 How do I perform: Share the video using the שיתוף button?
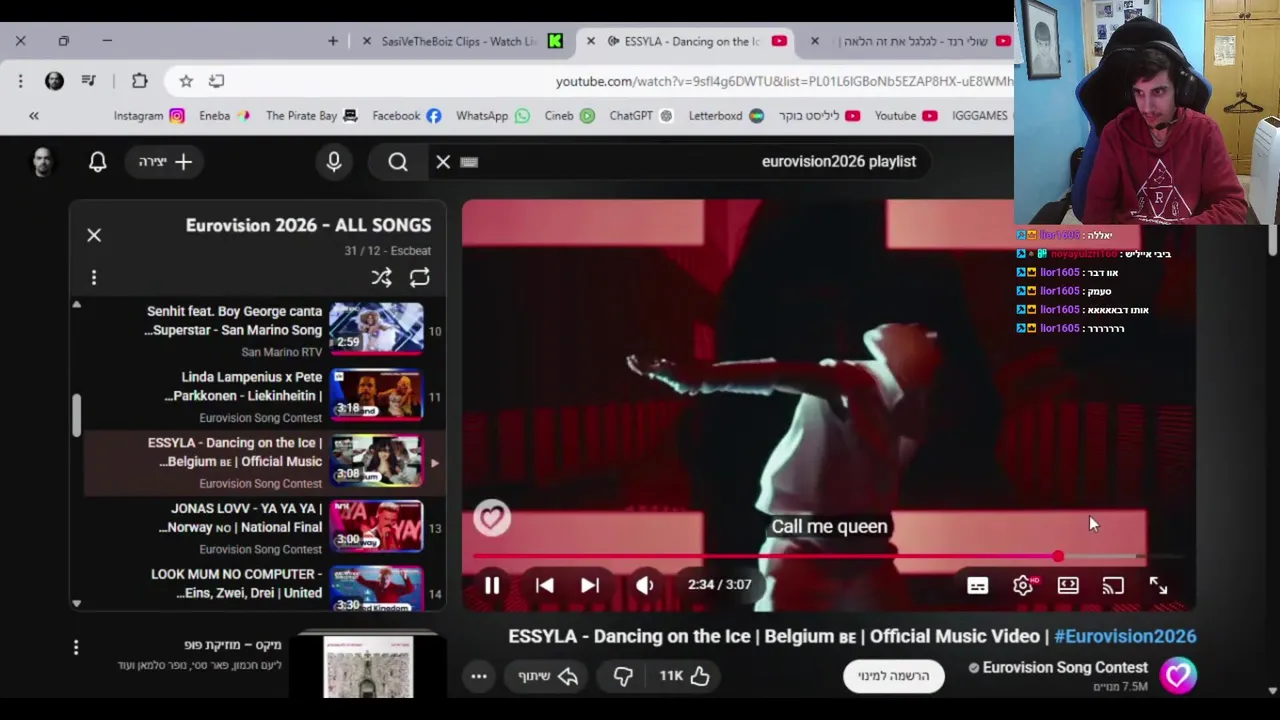point(548,677)
